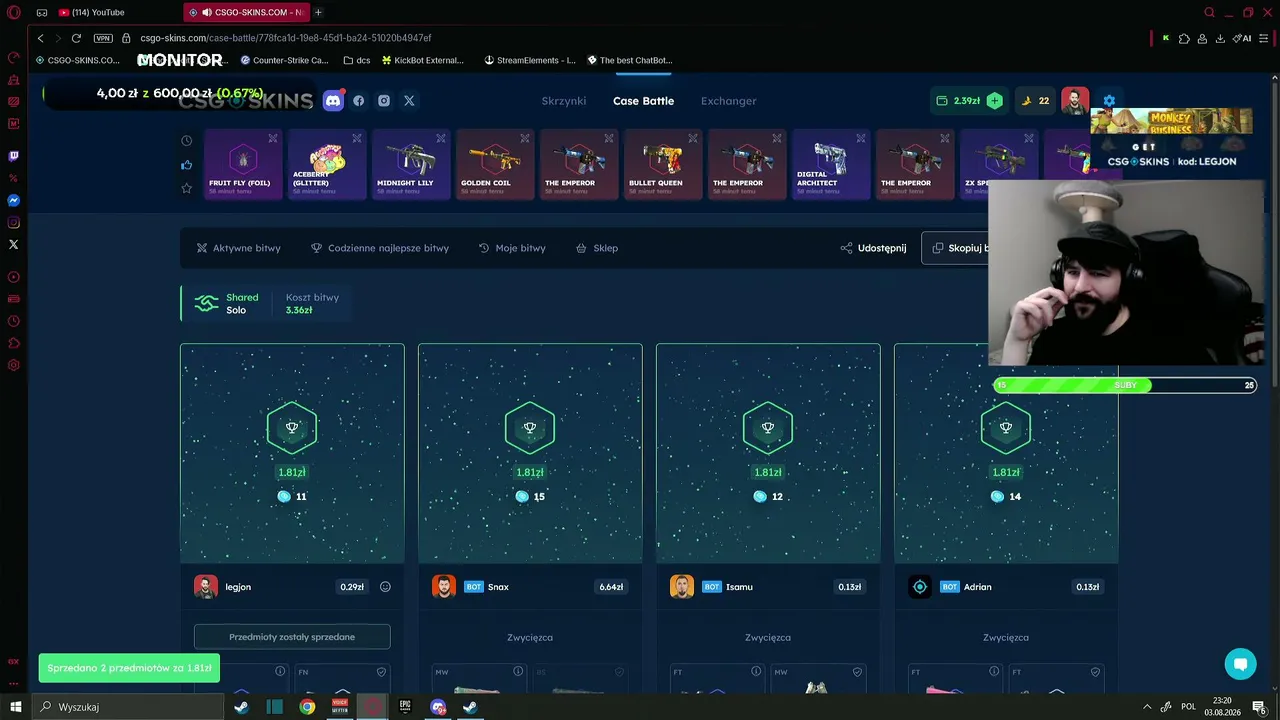1280x720 pixels.
Task: Go back in browser history
Action: point(40,38)
